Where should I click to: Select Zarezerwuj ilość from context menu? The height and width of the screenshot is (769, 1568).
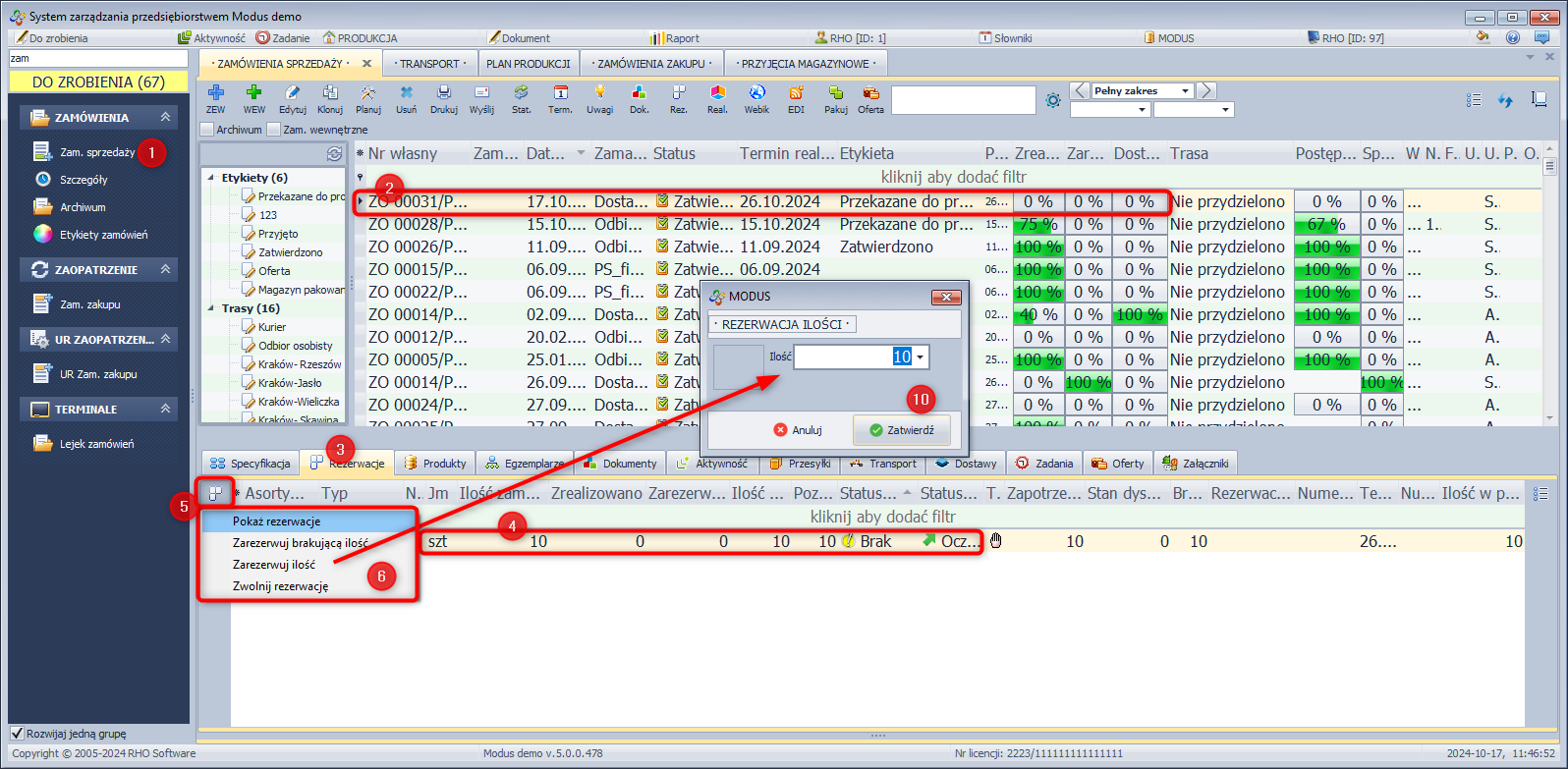[x=274, y=565]
